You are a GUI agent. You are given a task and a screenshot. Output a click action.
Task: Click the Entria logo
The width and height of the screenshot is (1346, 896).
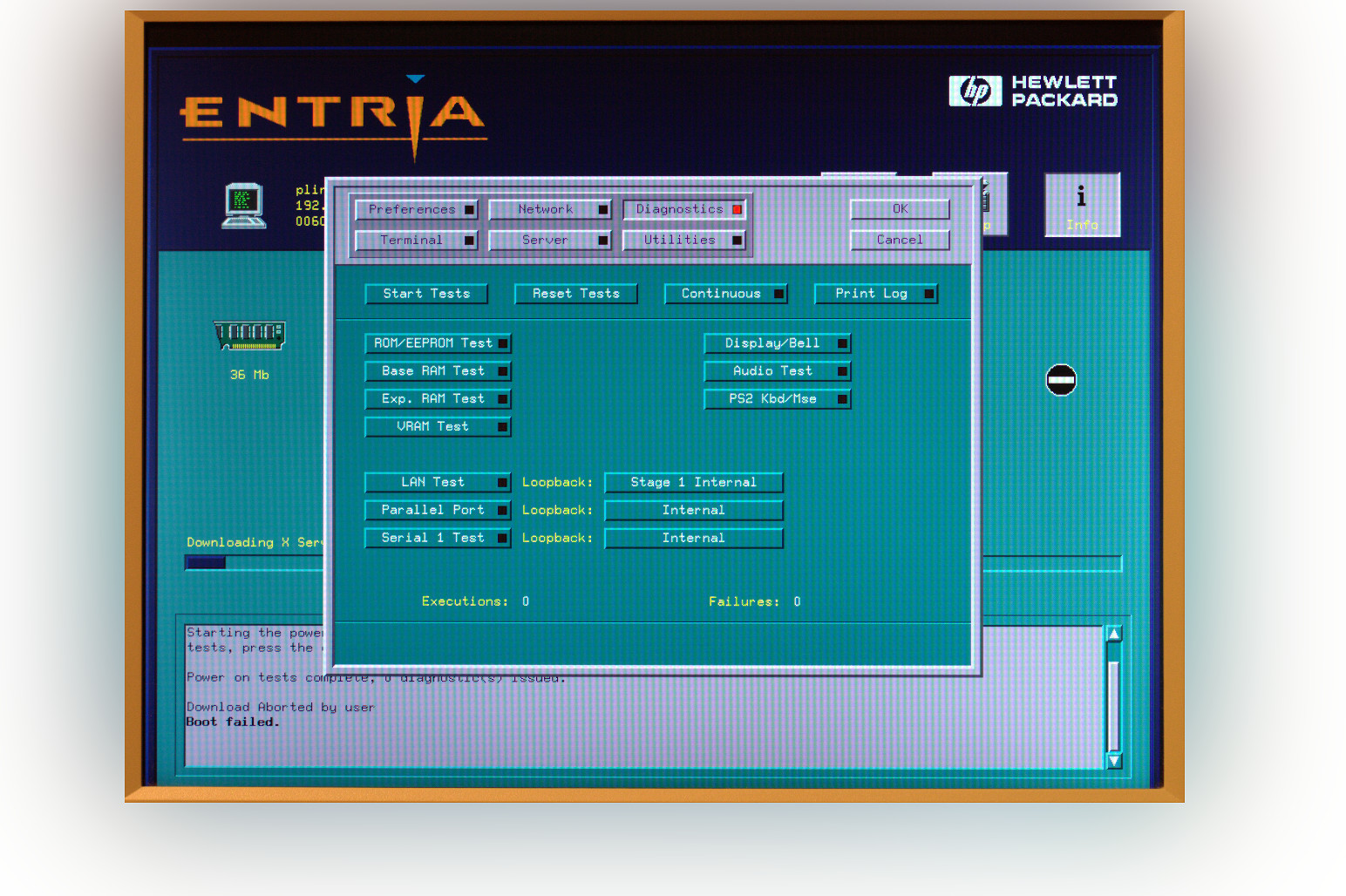pyautogui.click(x=331, y=114)
